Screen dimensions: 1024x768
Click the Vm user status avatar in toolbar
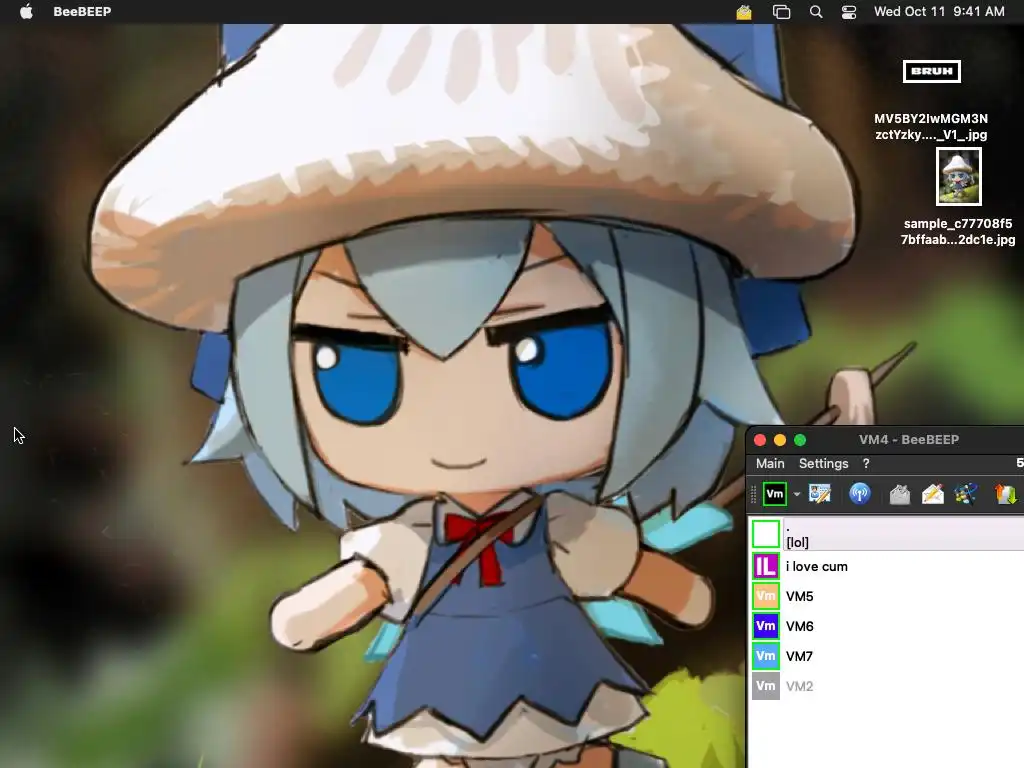[775, 494]
